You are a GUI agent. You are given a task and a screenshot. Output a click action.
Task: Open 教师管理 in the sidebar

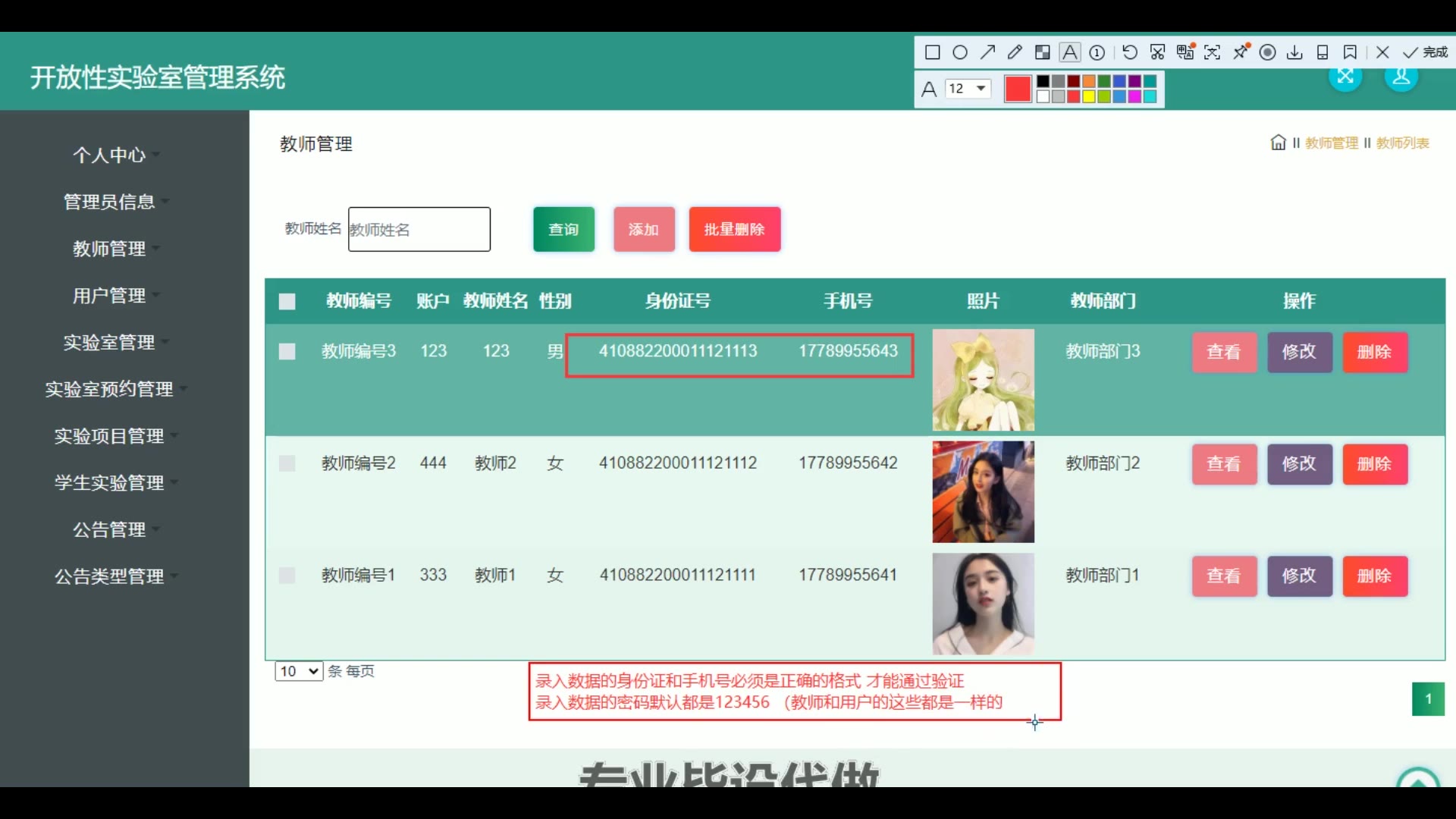109,249
